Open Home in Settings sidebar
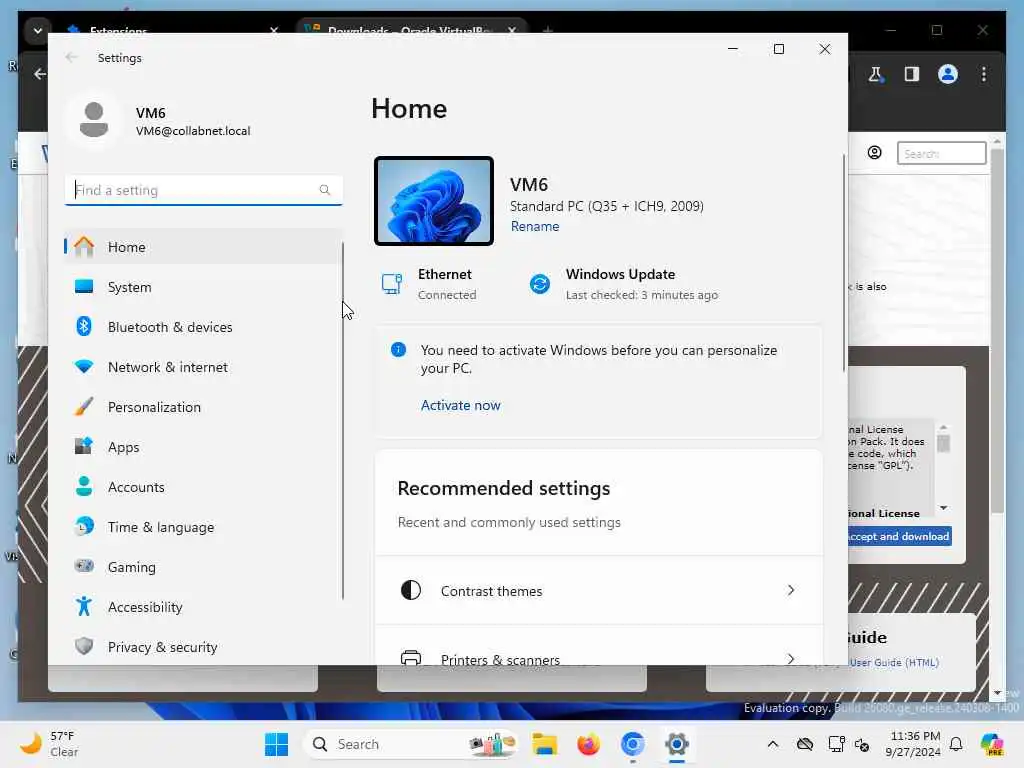The height and width of the screenshot is (768, 1024). [x=203, y=247]
